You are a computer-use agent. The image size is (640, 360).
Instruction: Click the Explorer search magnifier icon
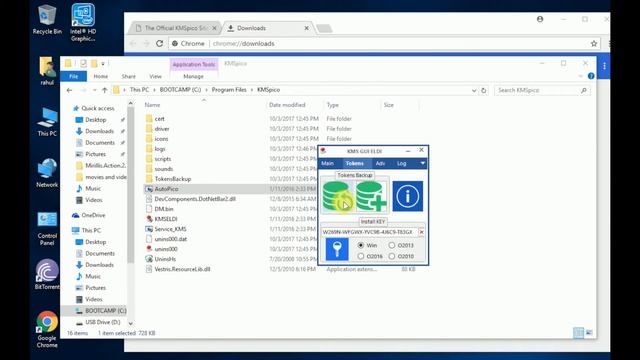584,90
